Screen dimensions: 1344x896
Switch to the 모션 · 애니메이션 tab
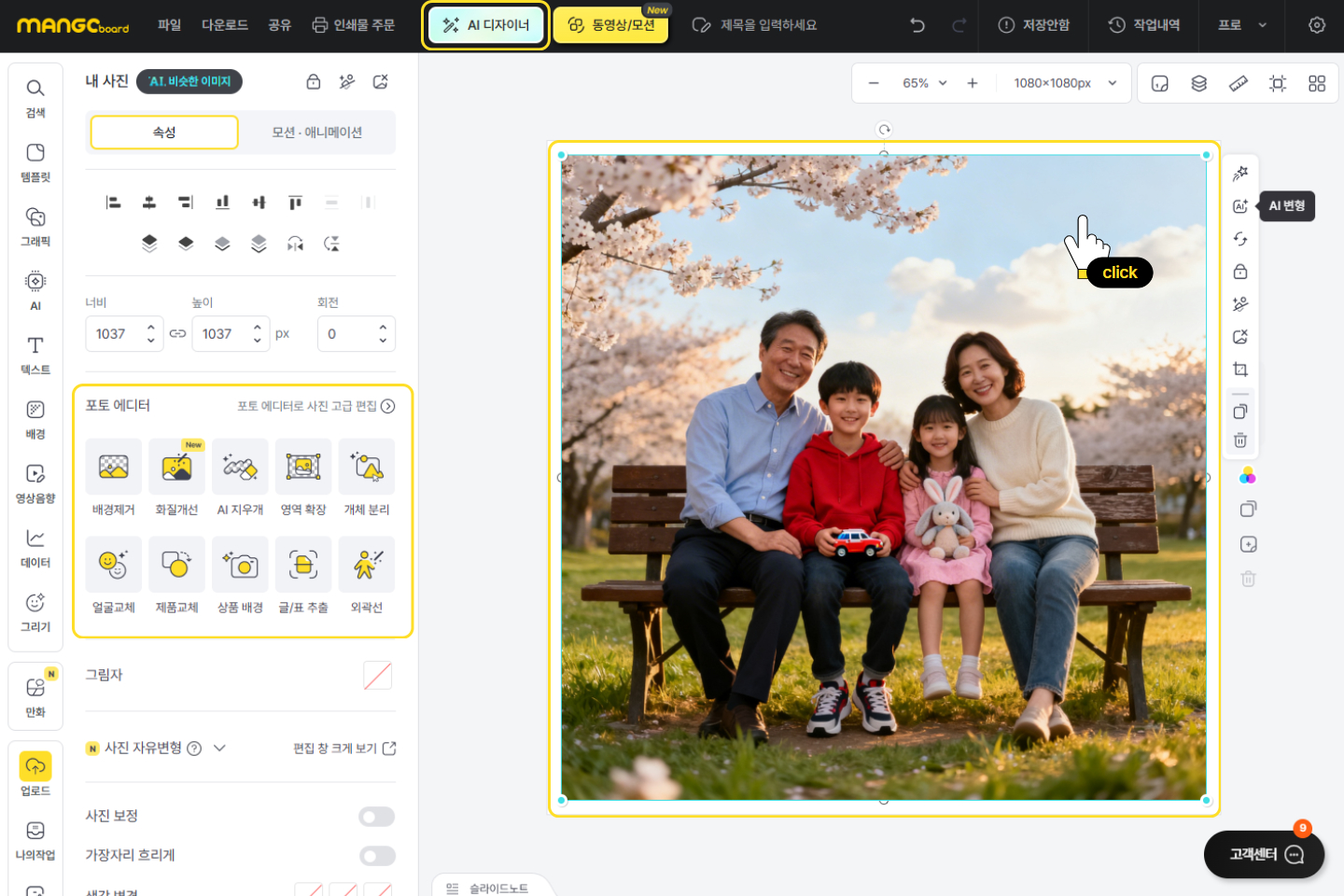[316, 133]
